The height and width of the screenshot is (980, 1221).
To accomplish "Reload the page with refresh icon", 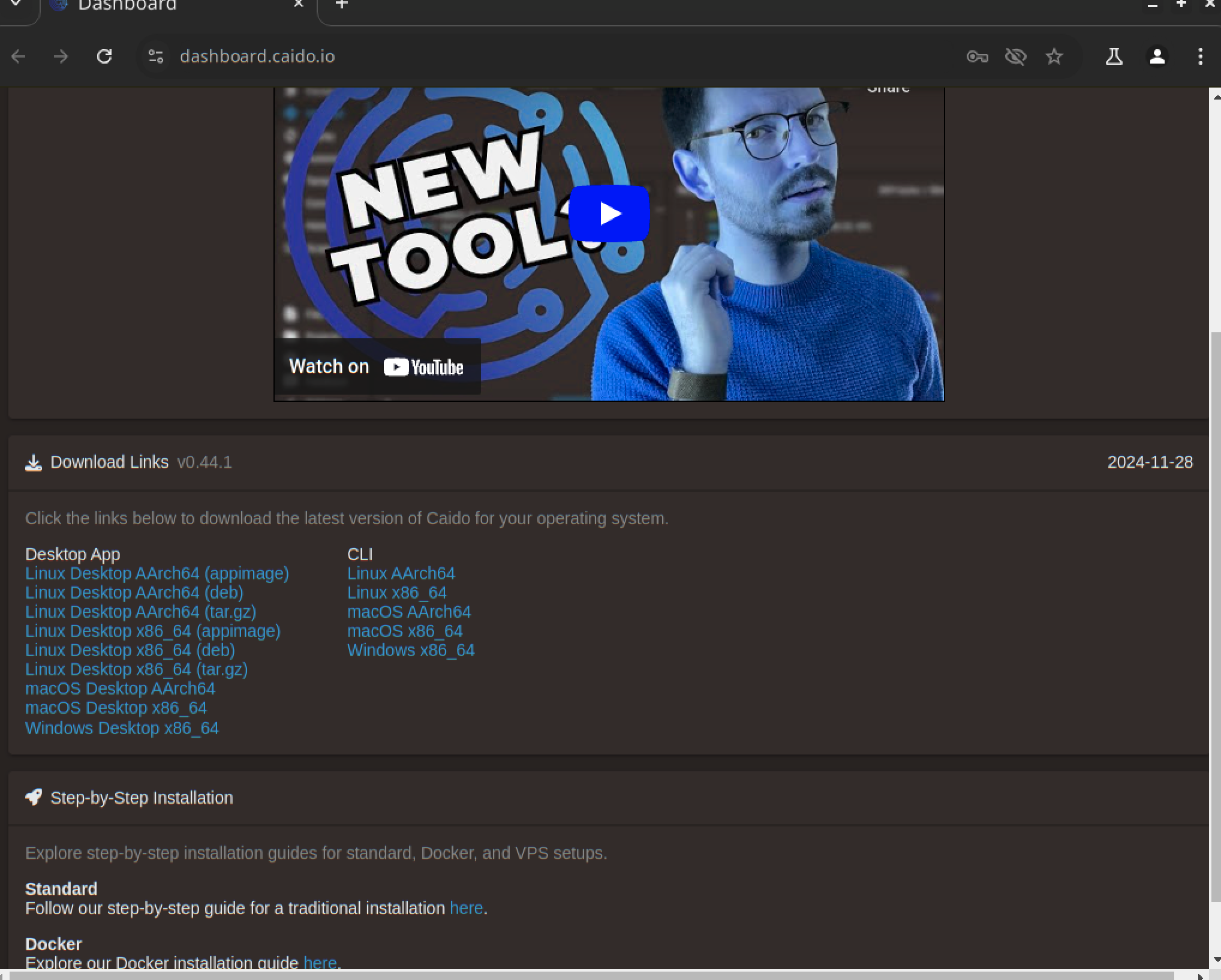I will pos(104,56).
